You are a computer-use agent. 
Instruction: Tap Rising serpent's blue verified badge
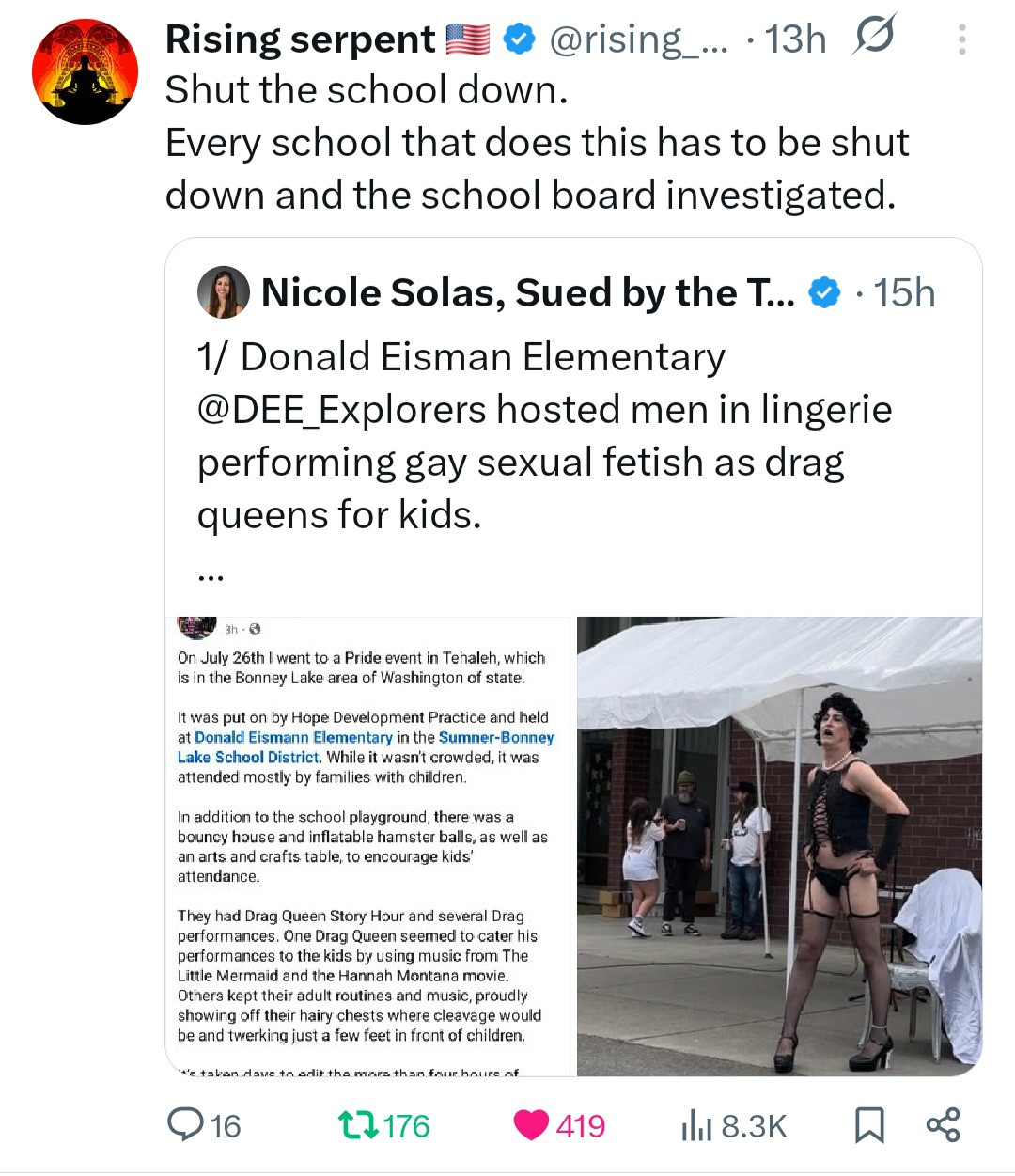[518, 39]
